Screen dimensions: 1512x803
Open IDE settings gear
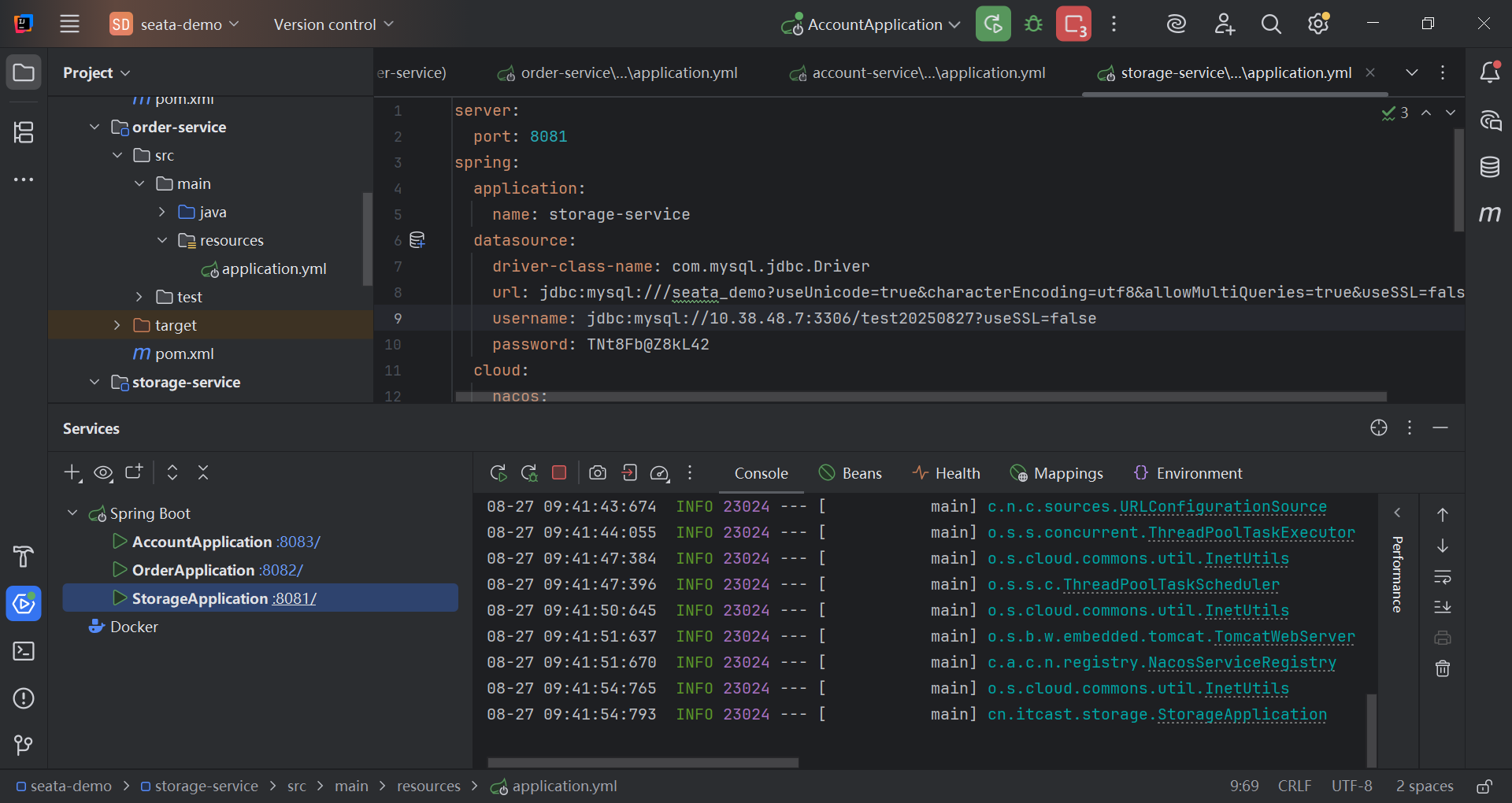(x=1318, y=24)
